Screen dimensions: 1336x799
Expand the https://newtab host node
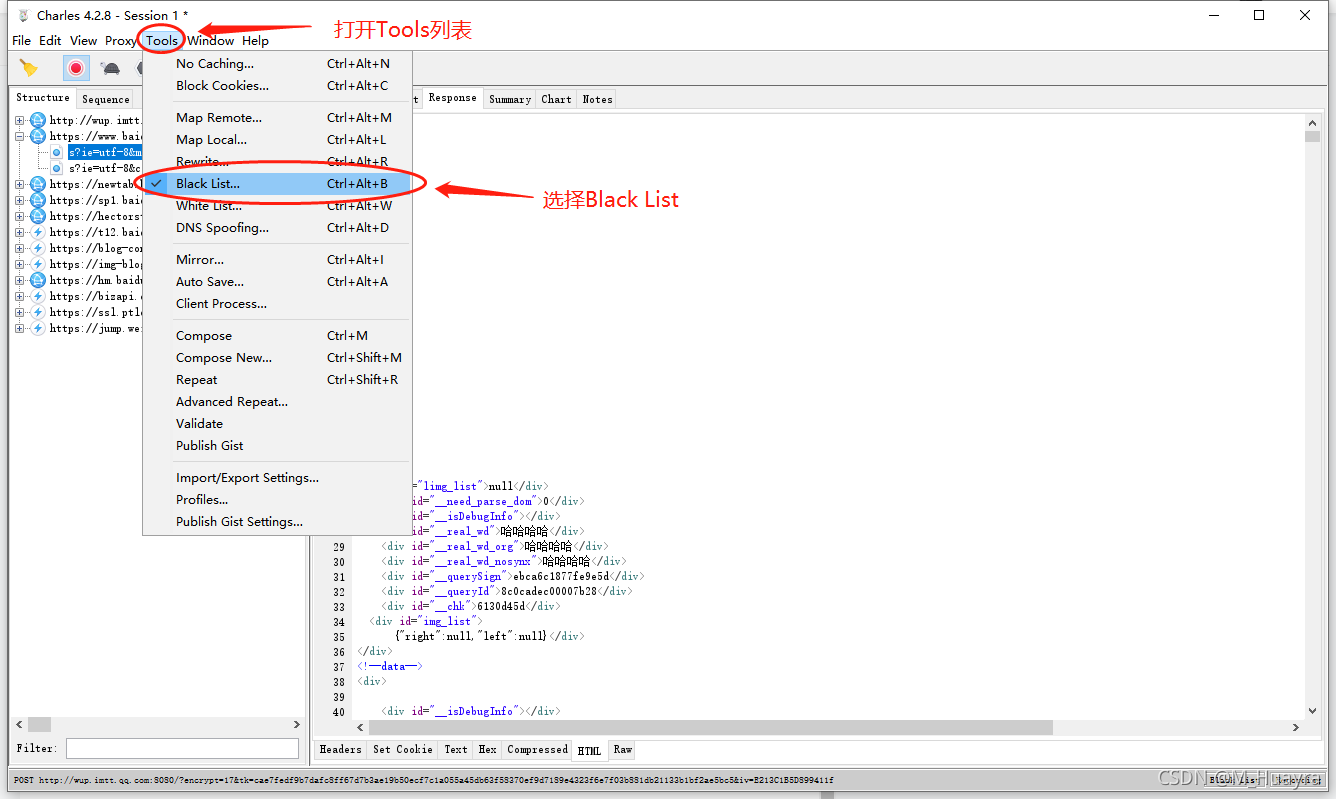[20, 184]
